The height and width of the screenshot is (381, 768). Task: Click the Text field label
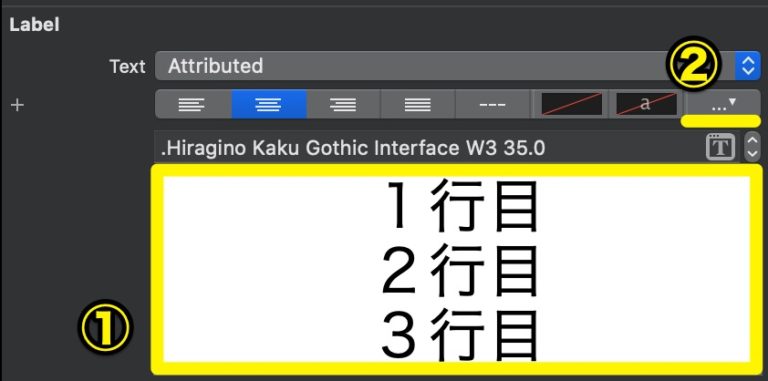click(127, 66)
